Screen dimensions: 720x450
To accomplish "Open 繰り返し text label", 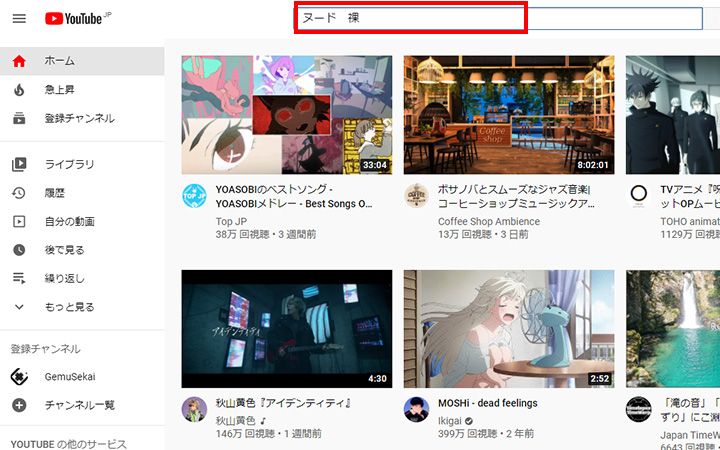I will coord(65,278).
